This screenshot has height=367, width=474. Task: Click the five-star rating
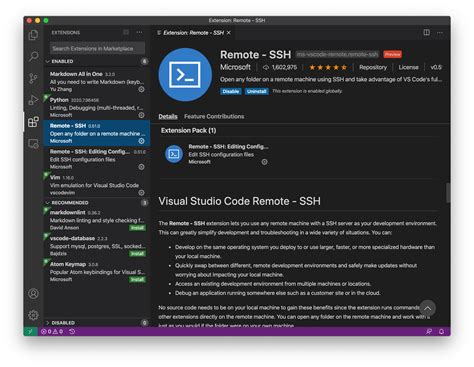point(328,67)
